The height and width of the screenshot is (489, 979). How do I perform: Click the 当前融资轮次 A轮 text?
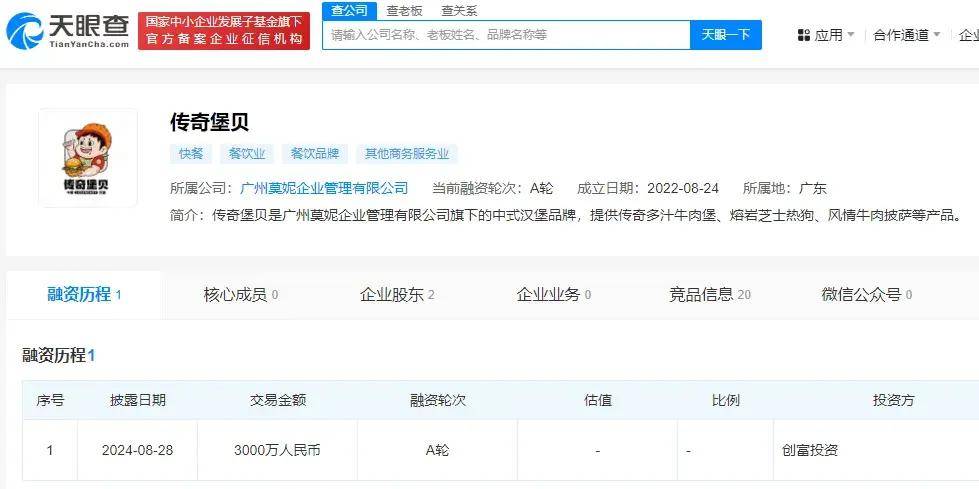tap(493, 188)
